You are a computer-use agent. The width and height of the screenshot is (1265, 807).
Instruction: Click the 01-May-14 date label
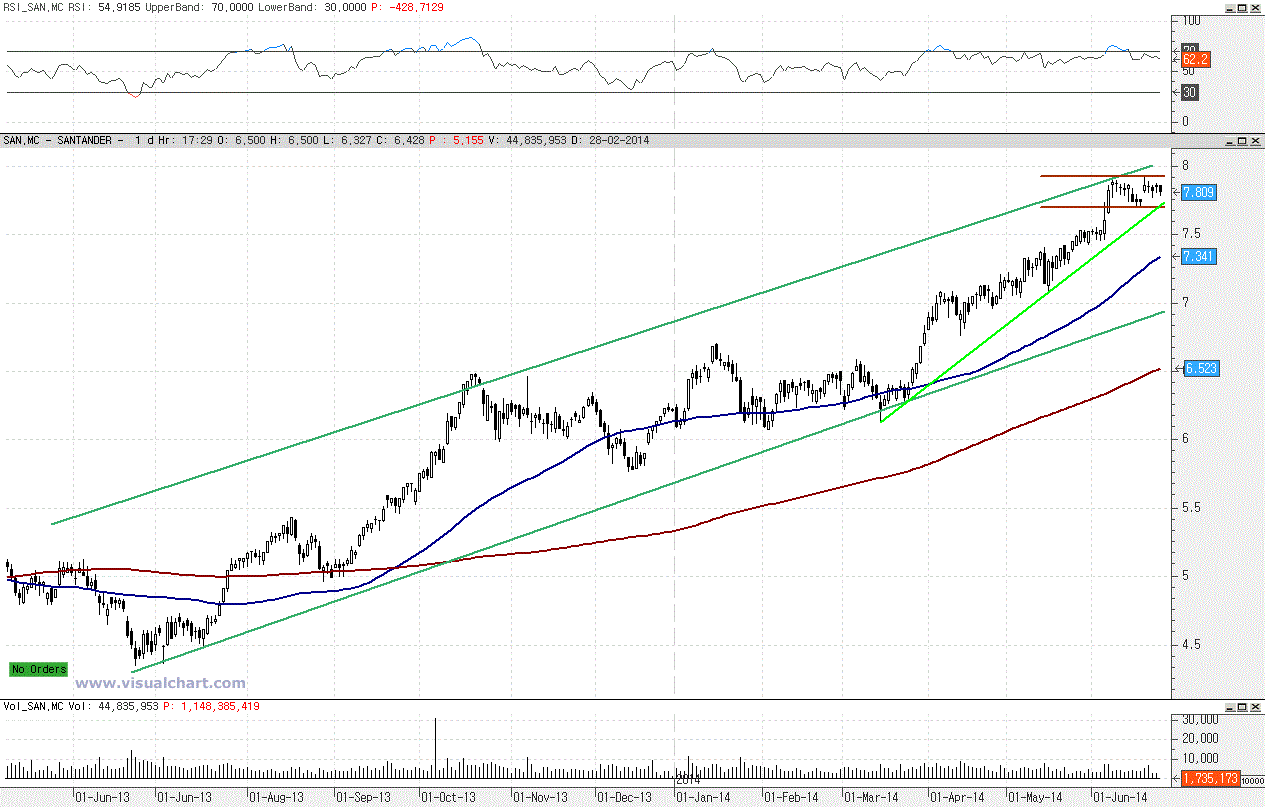coord(1035,798)
